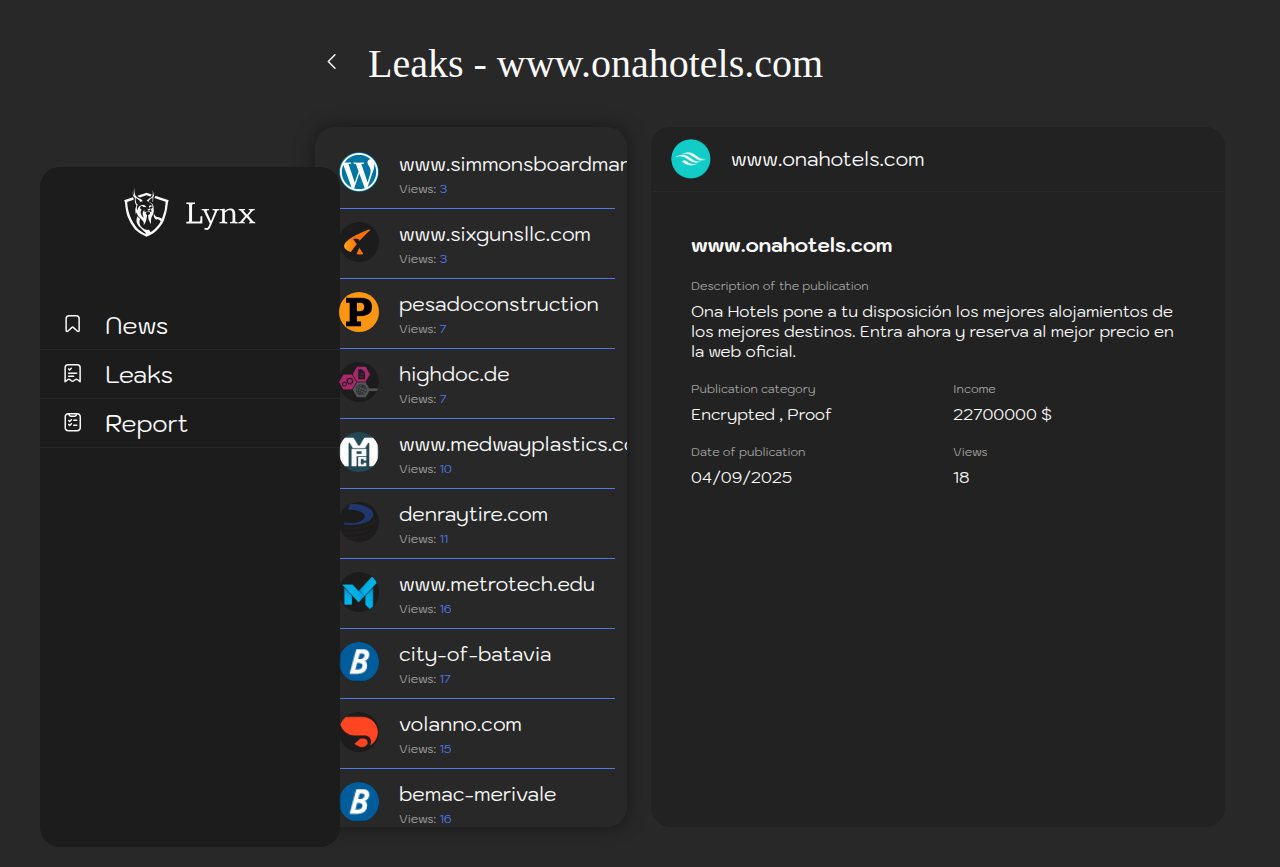This screenshot has height=867, width=1280.
Task: Open the www.sixgunsllc.com leak entry
Action: click(x=477, y=243)
